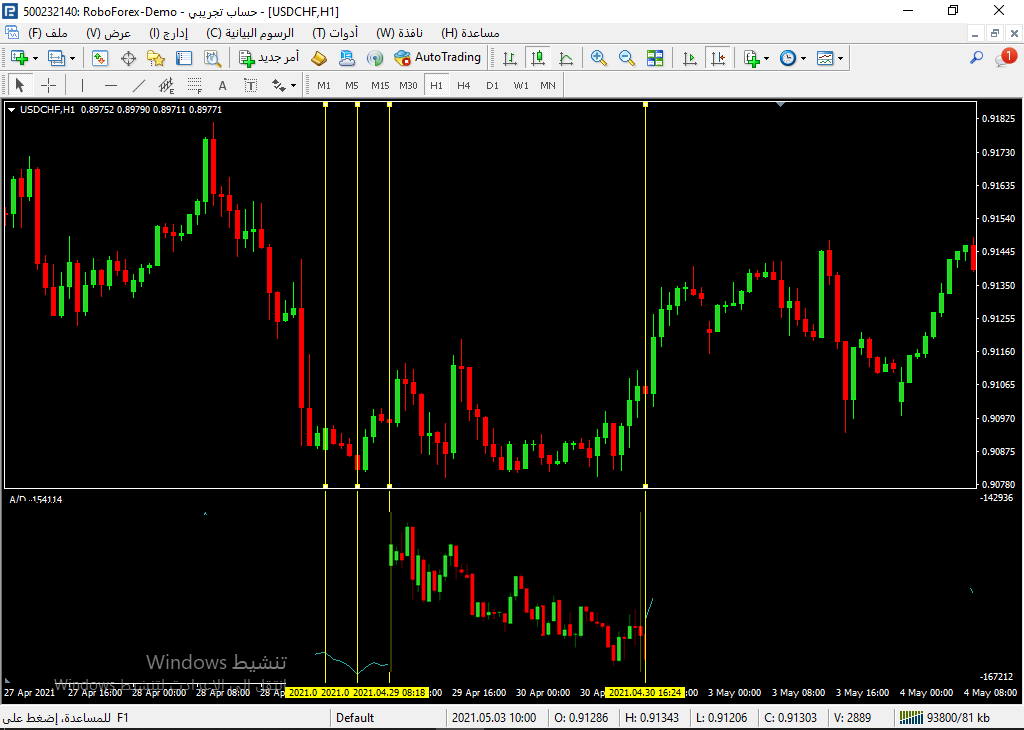1024x730 pixels.
Task: Toggle chart shift on the toolbar
Action: click(x=718, y=58)
